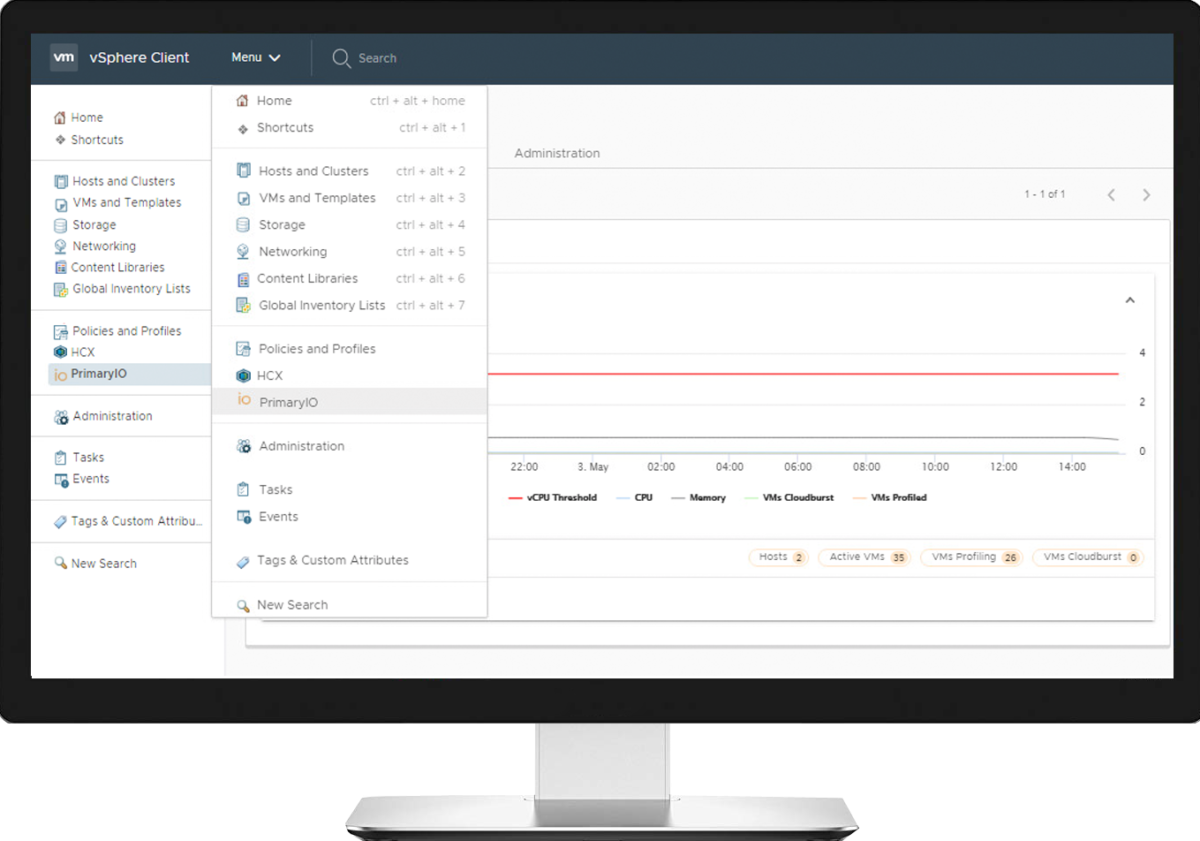Open VMs and Templates via its sidebar icon

61,203
